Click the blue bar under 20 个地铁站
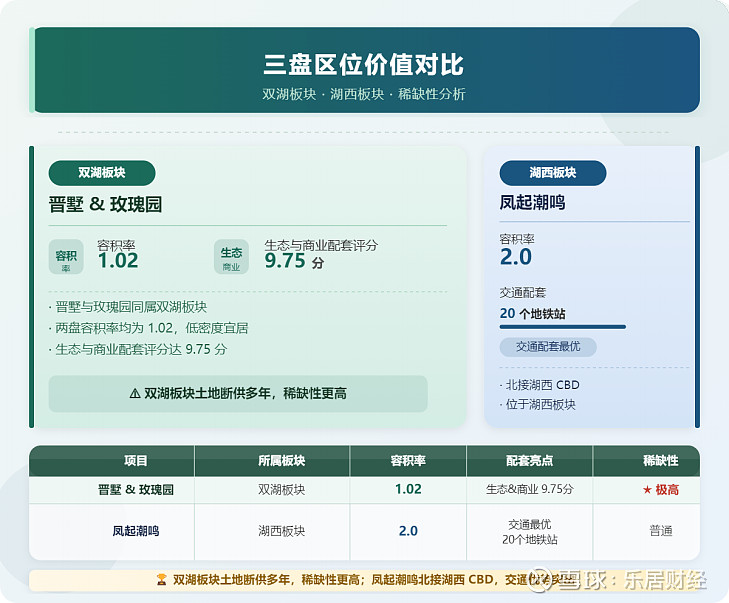The height and width of the screenshot is (603, 729). [x=563, y=327]
